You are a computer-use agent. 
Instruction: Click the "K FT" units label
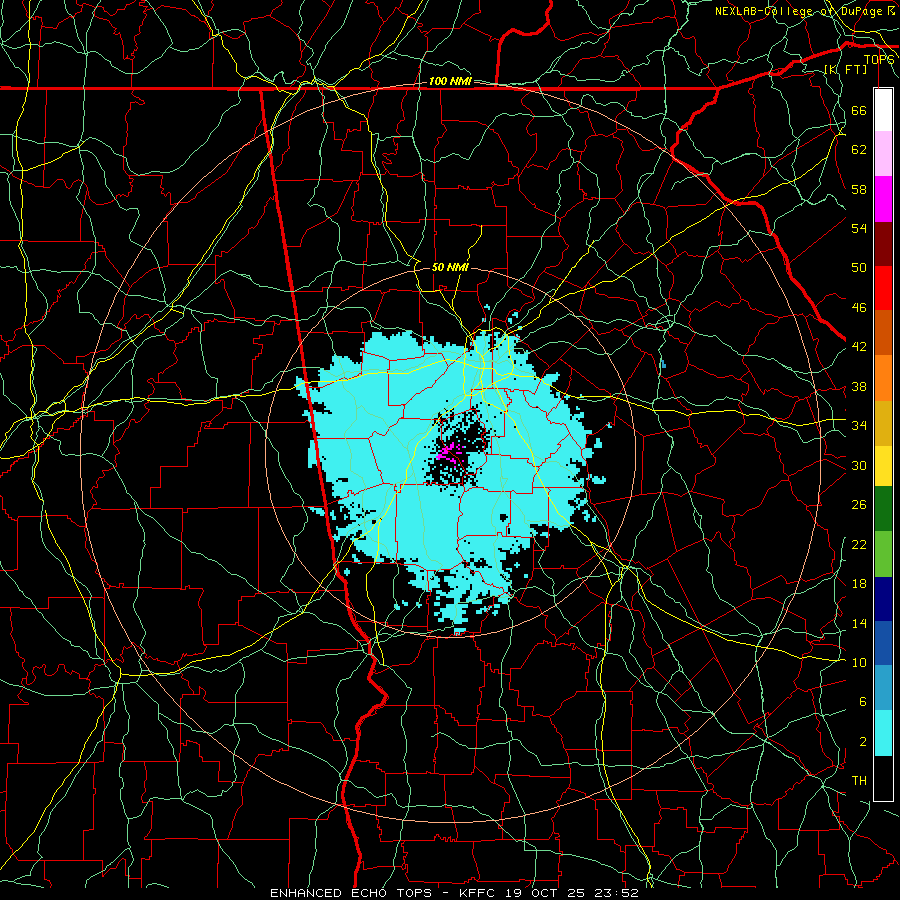pos(847,70)
